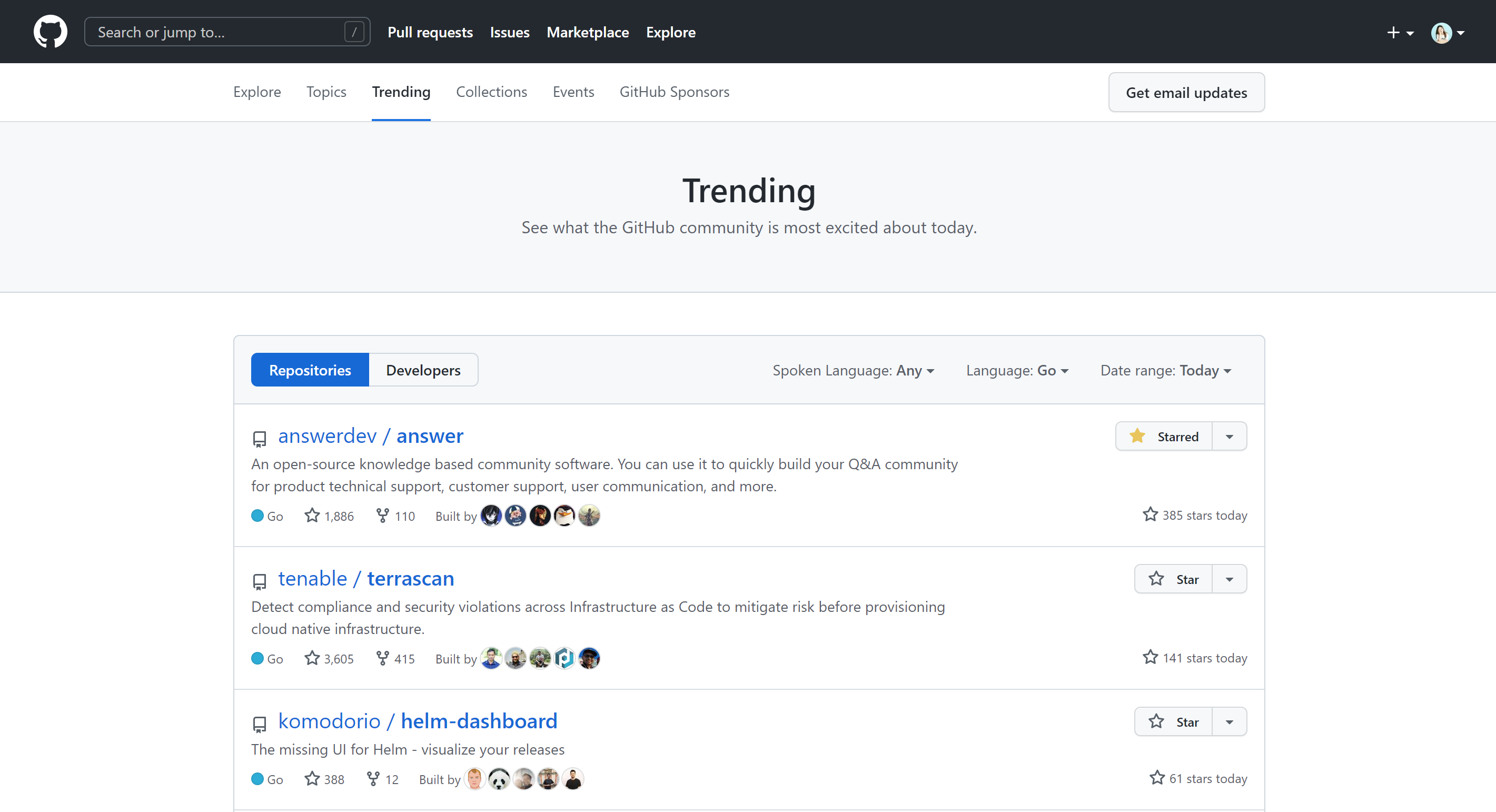This screenshot has height=812, width=1496.
Task: Click '385 stars today' text
Action: click(1204, 515)
